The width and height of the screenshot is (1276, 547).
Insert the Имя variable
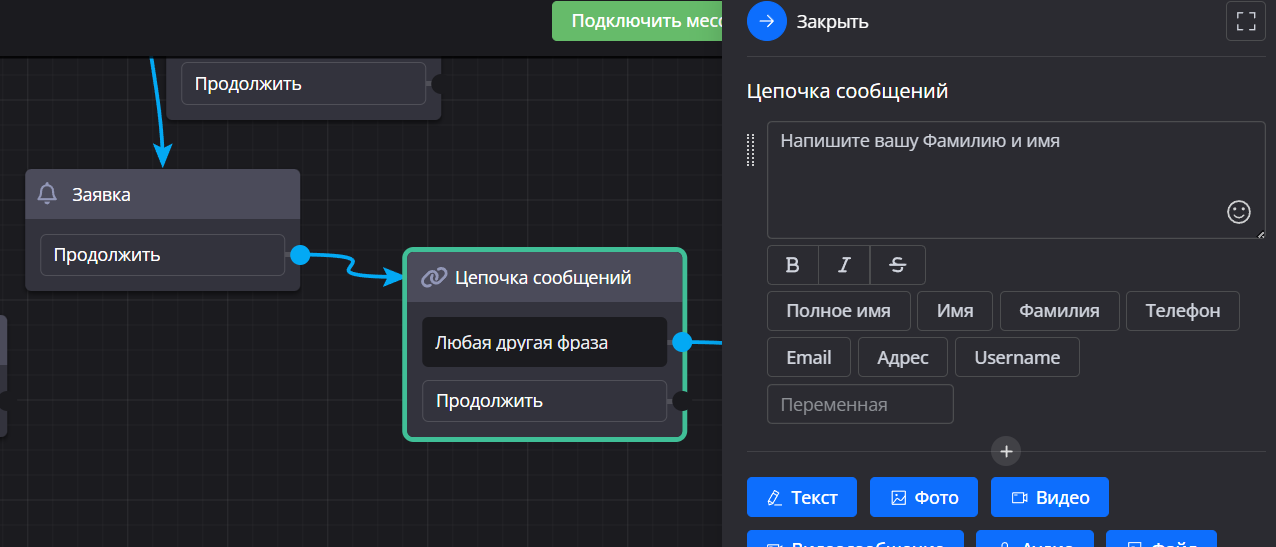(x=955, y=311)
